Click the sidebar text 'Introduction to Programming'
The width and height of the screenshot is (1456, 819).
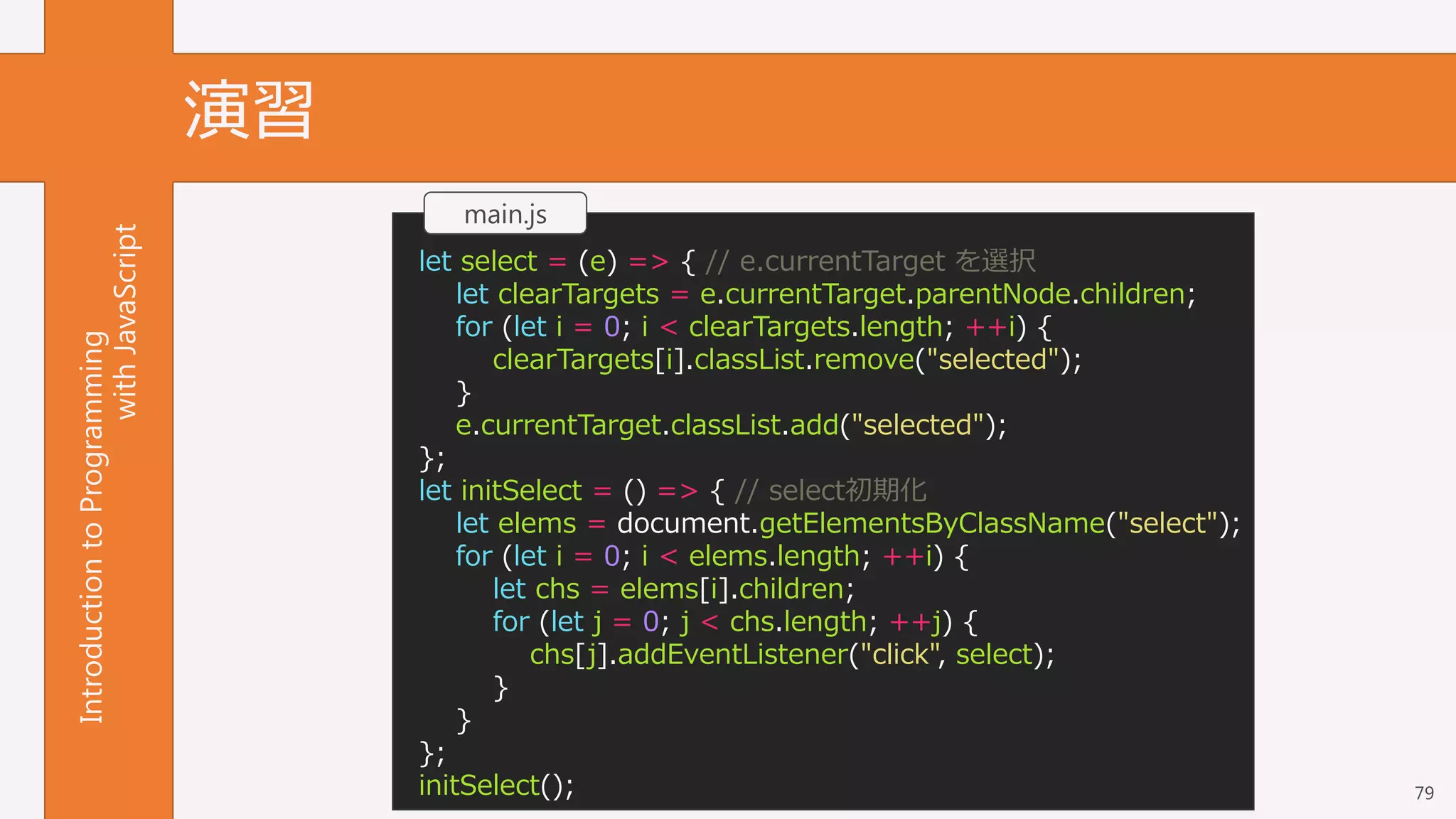point(92,528)
